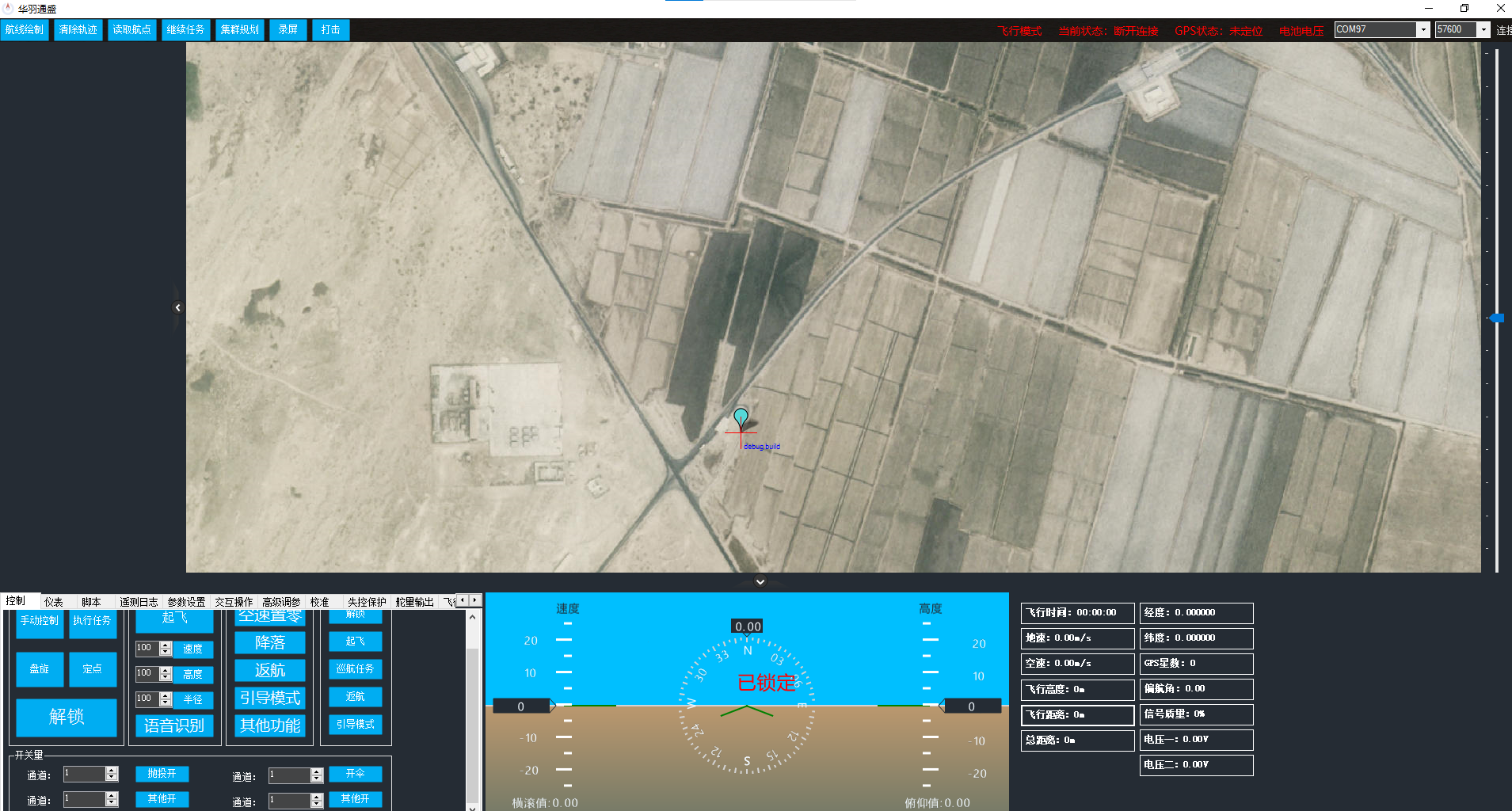This screenshot has height=811, width=1512.
Task: Click the control panel vertical scrollbar thumb
Action: 473,725
